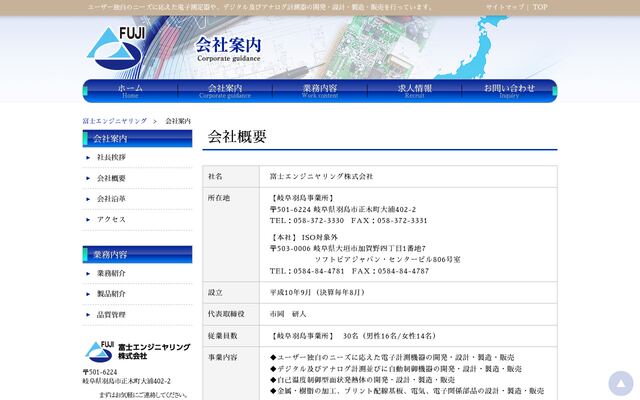This screenshot has width=640, height=400.
Task: Open the 会社案内 Corporate guidance menu item
Action: coord(225,91)
